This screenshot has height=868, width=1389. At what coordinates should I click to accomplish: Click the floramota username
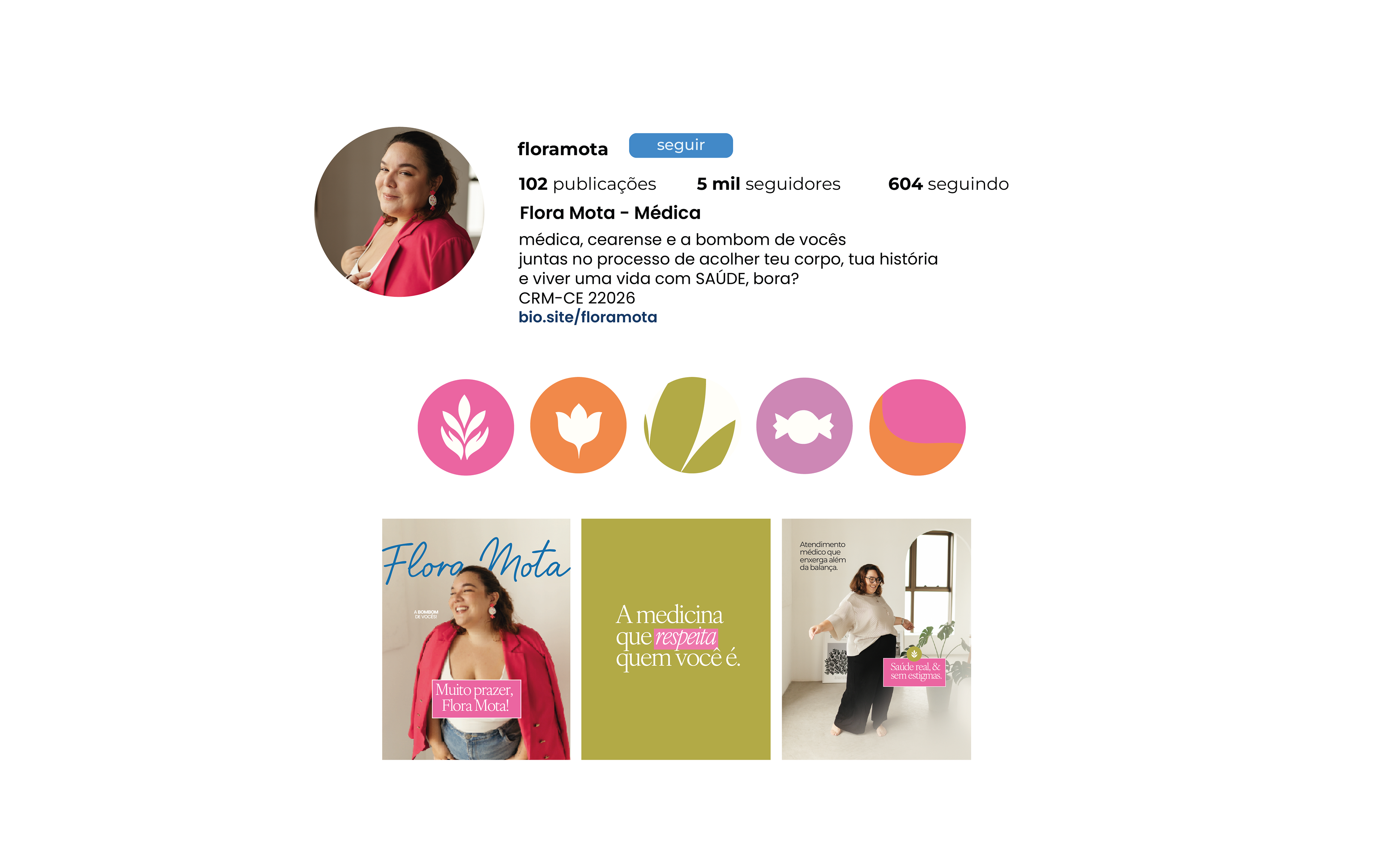pyautogui.click(x=562, y=149)
